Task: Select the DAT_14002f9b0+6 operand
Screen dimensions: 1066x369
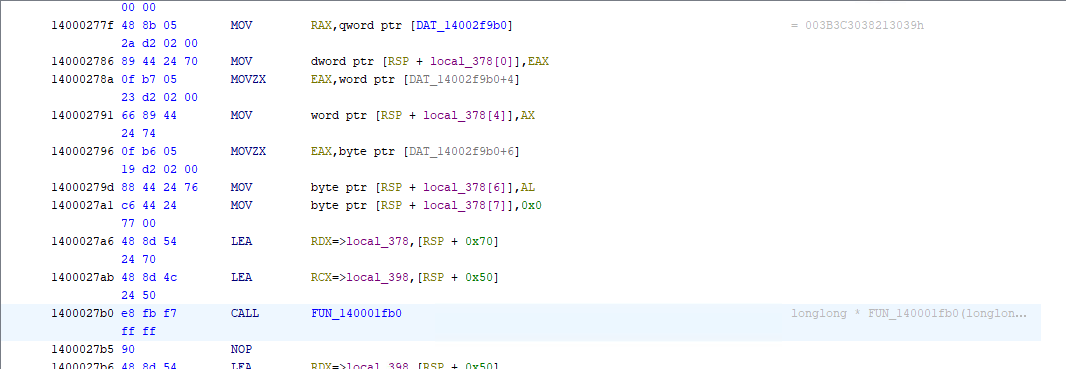Action: 460,151
